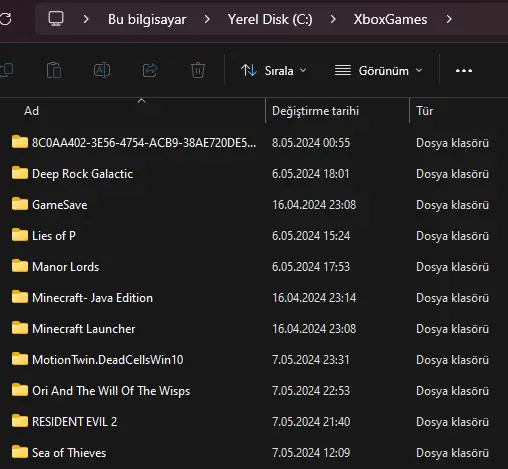Click the Share icon in toolbar
508x469 pixels.
click(x=150, y=70)
